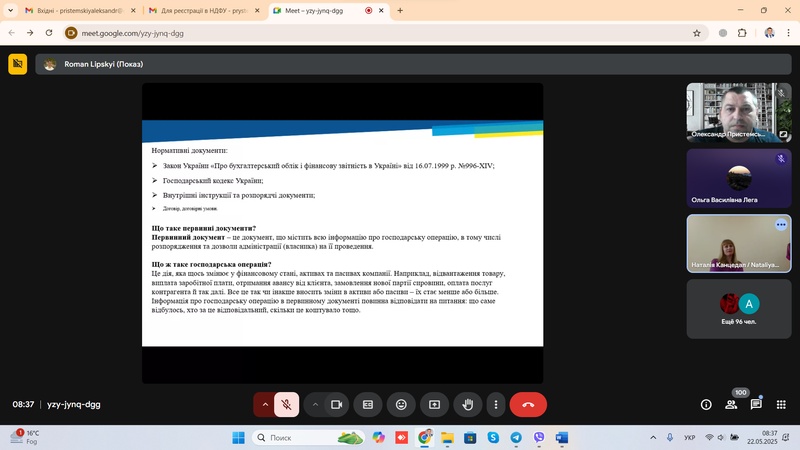Select the Наталія Канцедал video tile

[x=739, y=244]
